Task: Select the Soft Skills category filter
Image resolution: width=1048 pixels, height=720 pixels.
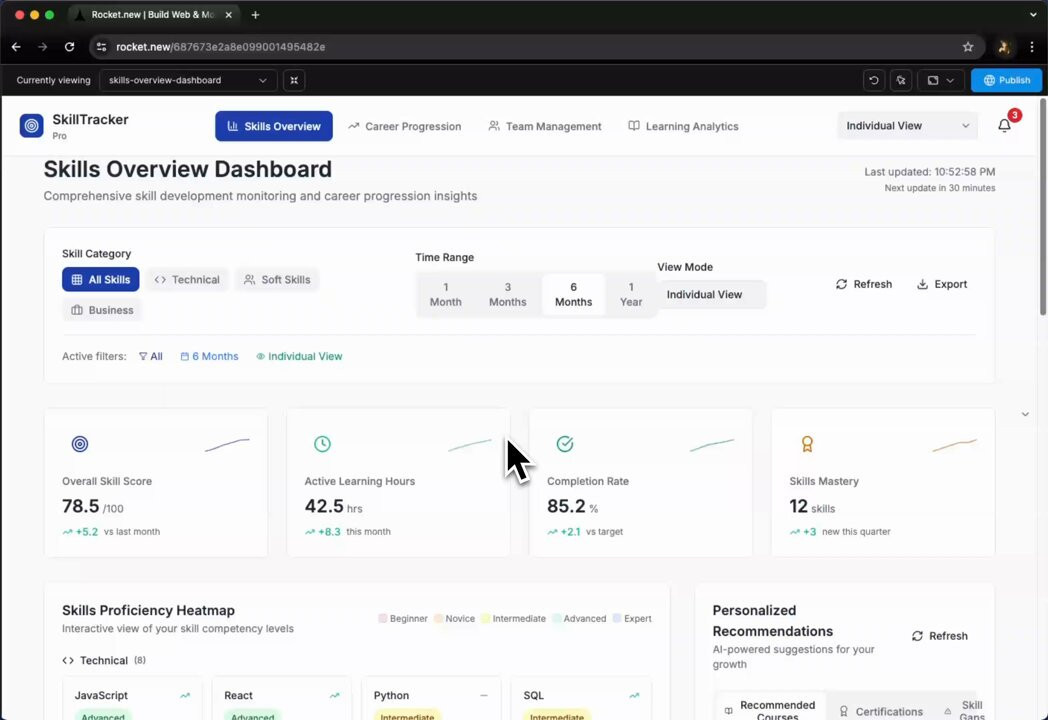Action: (x=277, y=279)
